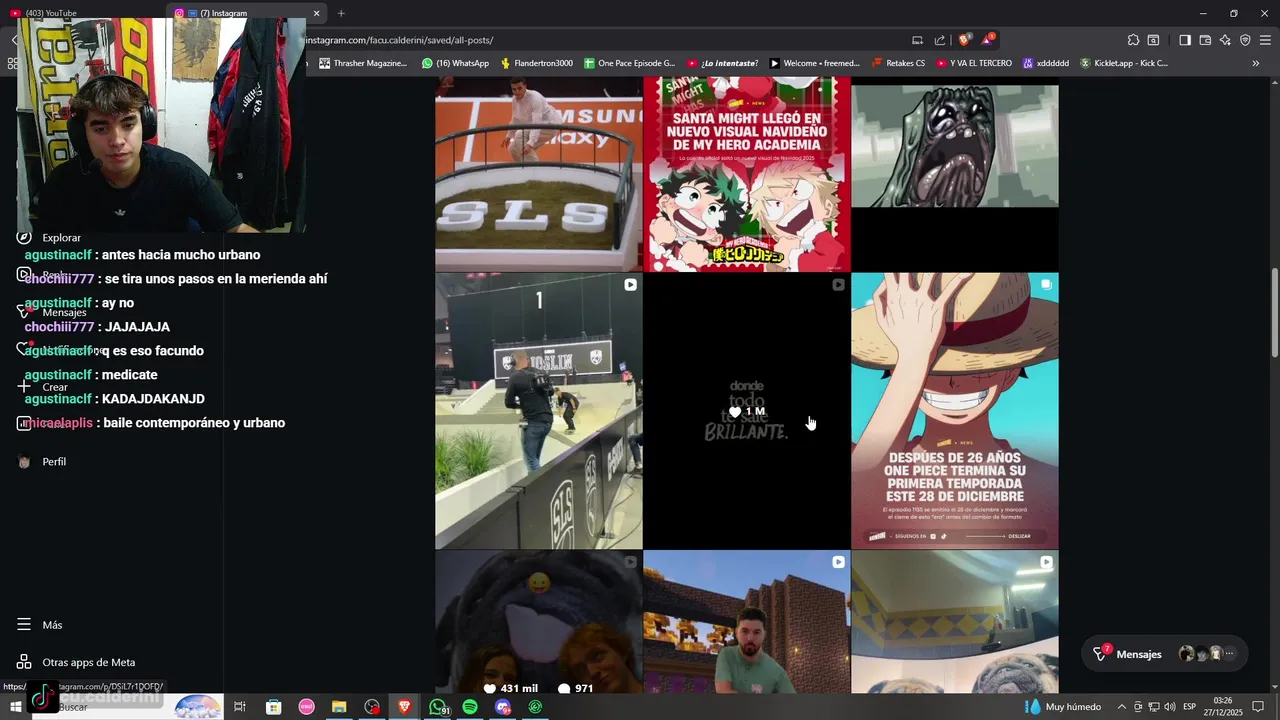
Task: Open the volume speaker tray icon
Action: [1170, 707]
